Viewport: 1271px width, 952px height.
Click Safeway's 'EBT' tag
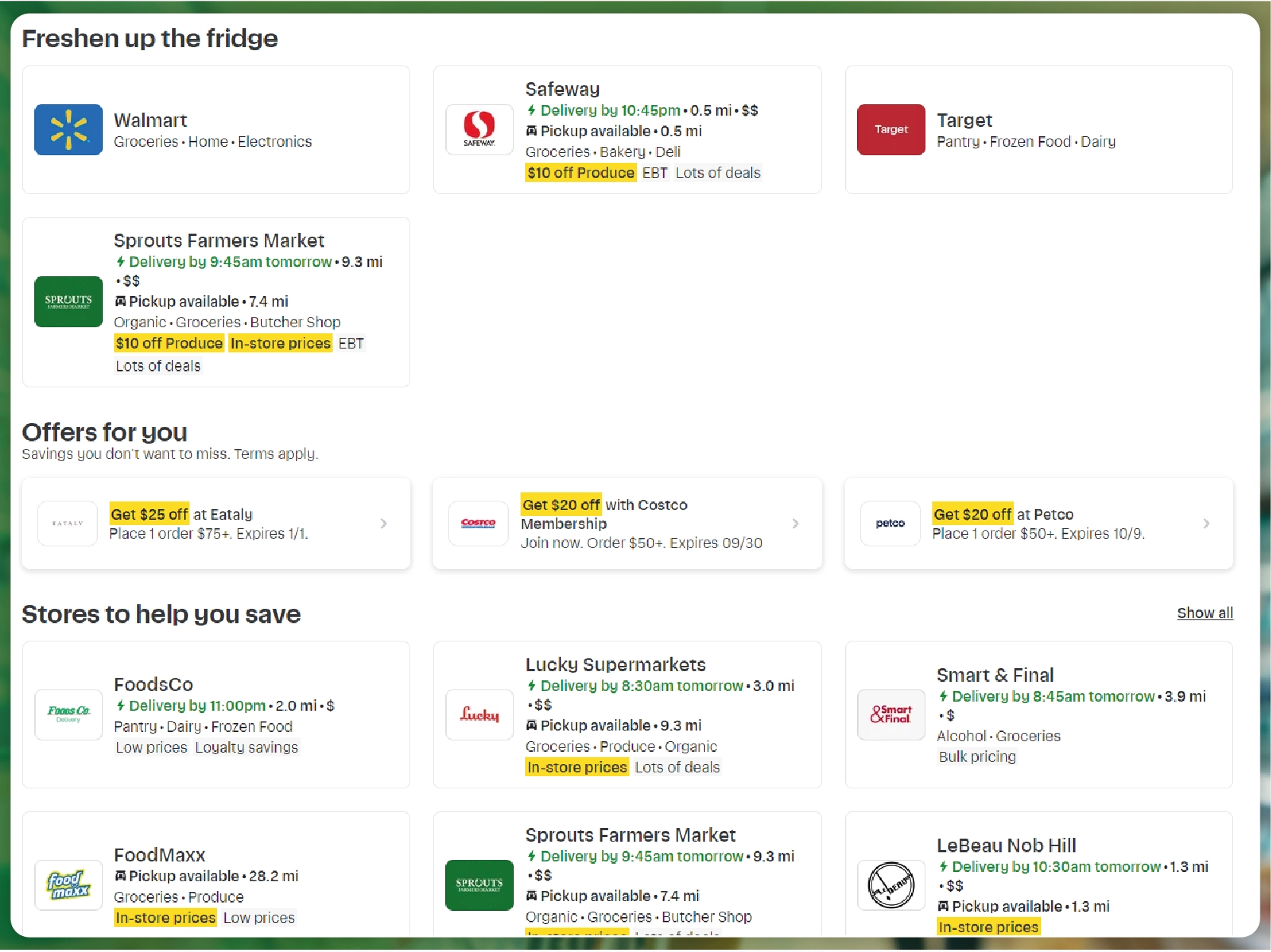[x=655, y=173]
